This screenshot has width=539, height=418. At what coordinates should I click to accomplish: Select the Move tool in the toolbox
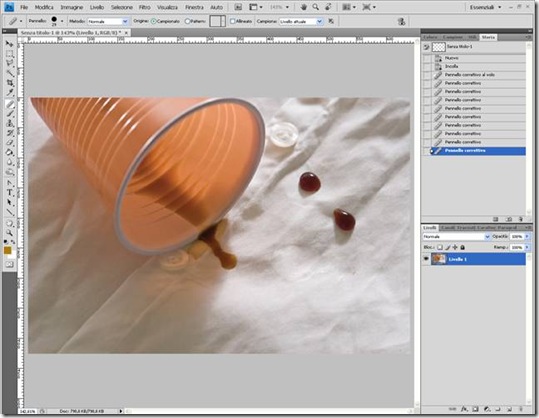pos(9,44)
